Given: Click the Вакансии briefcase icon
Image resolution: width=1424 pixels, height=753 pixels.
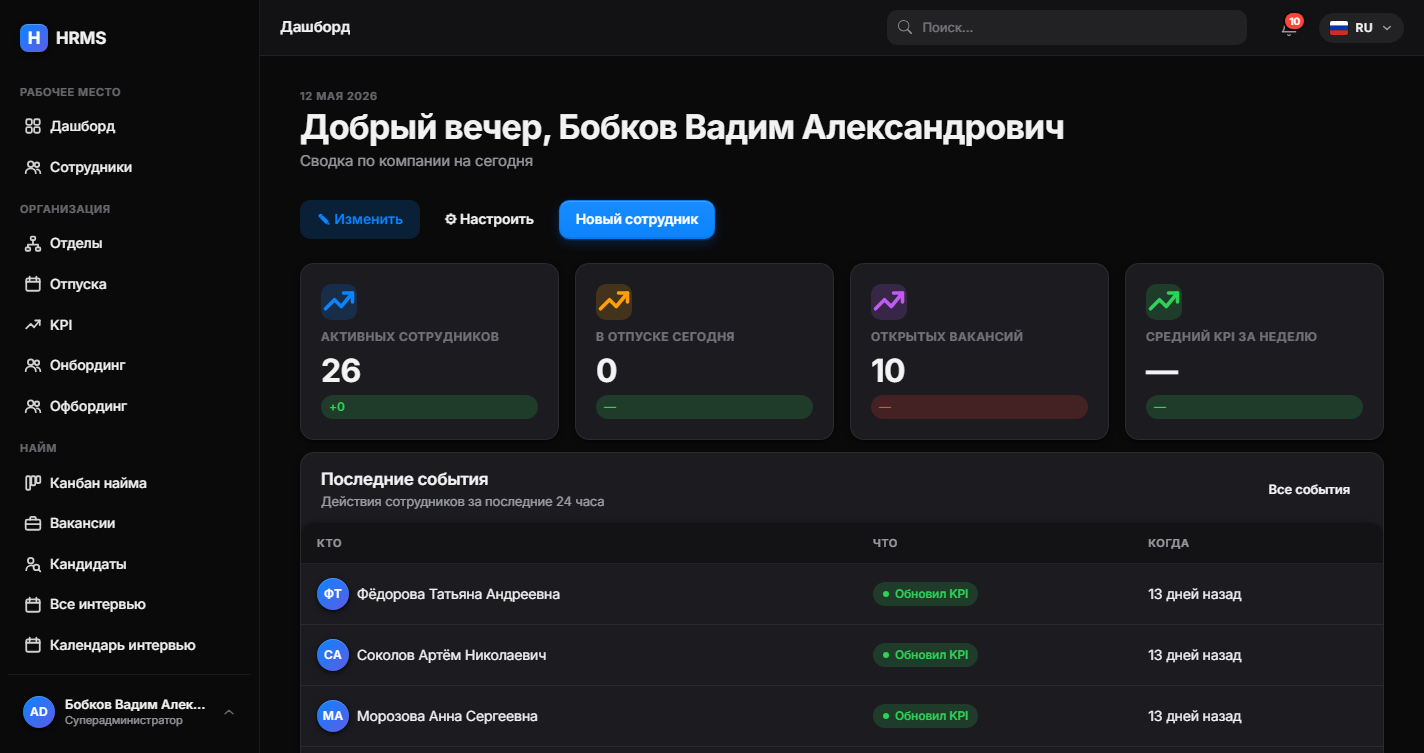Looking at the screenshot, I should (x=33, y=523).
